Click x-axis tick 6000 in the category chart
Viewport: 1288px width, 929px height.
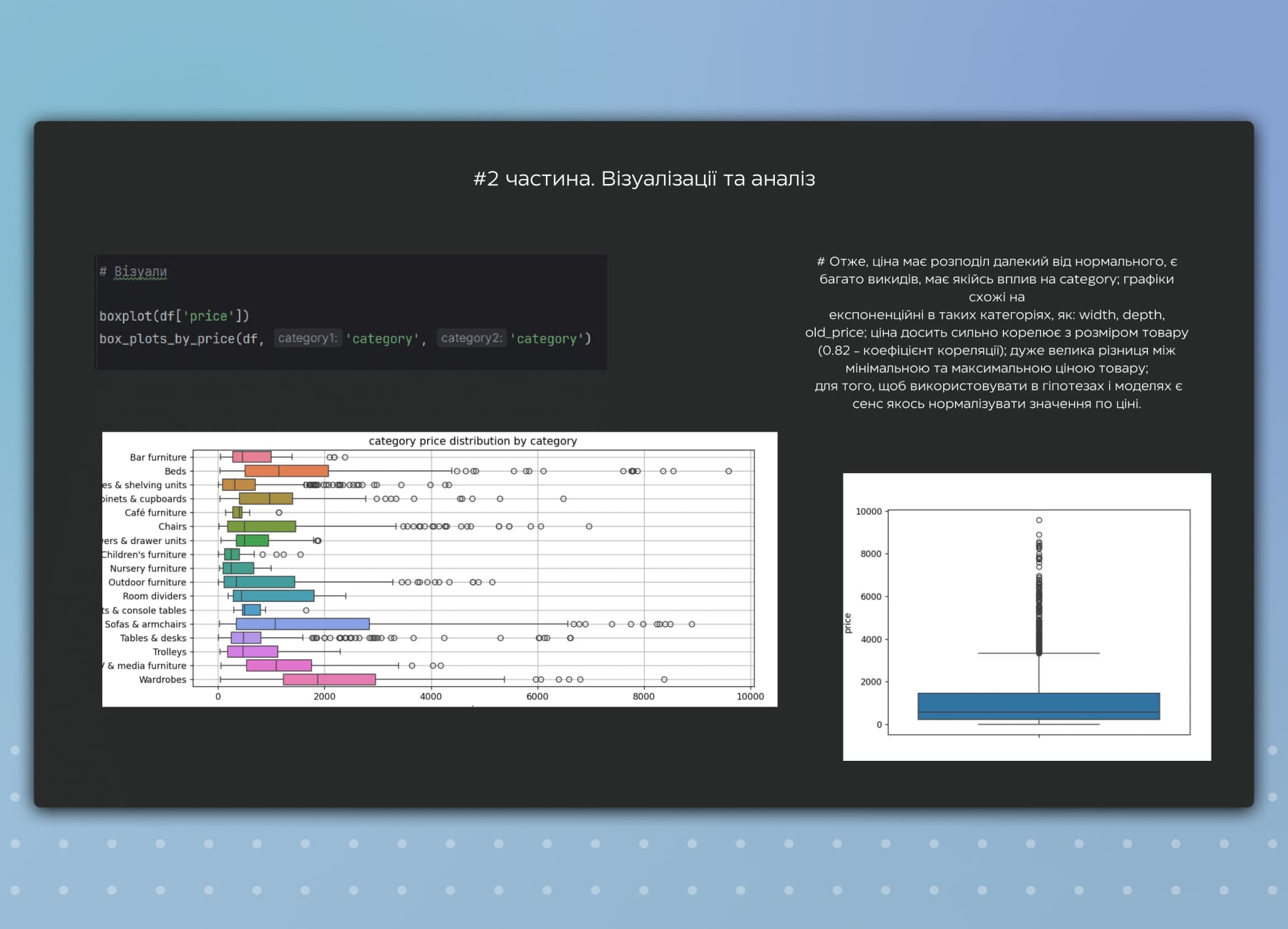[x=537, y=696]
